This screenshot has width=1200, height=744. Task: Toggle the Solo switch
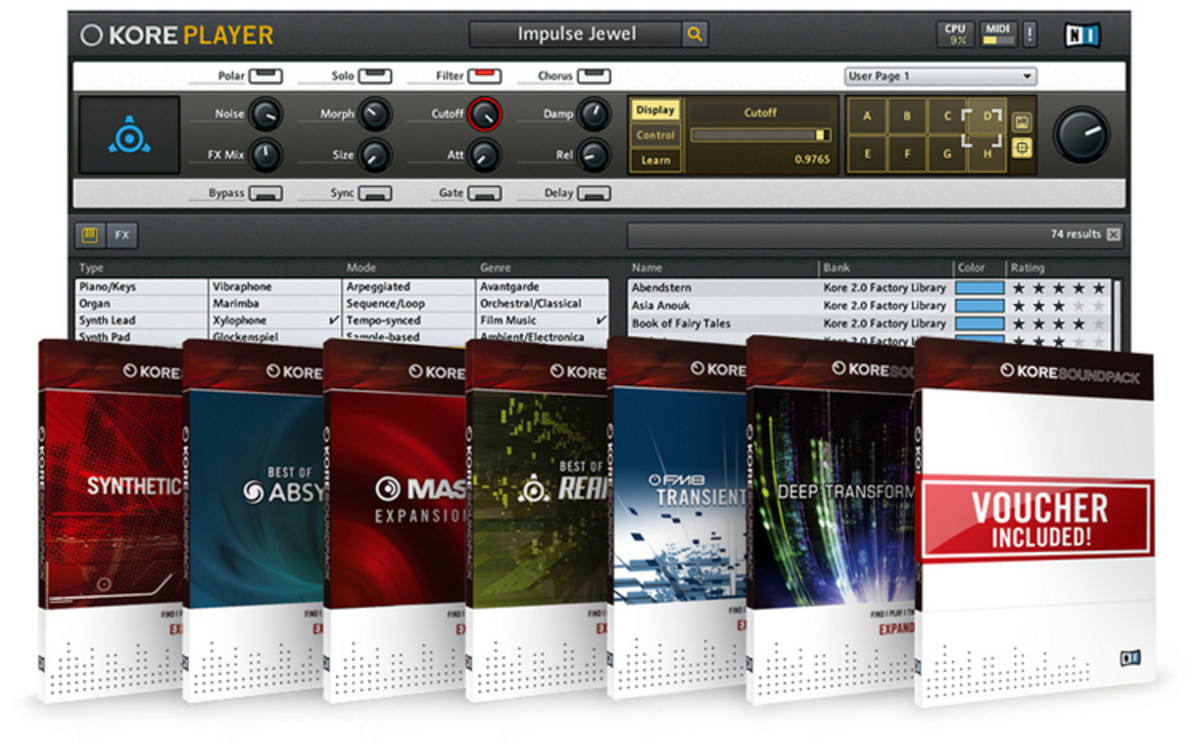[374, 76]
